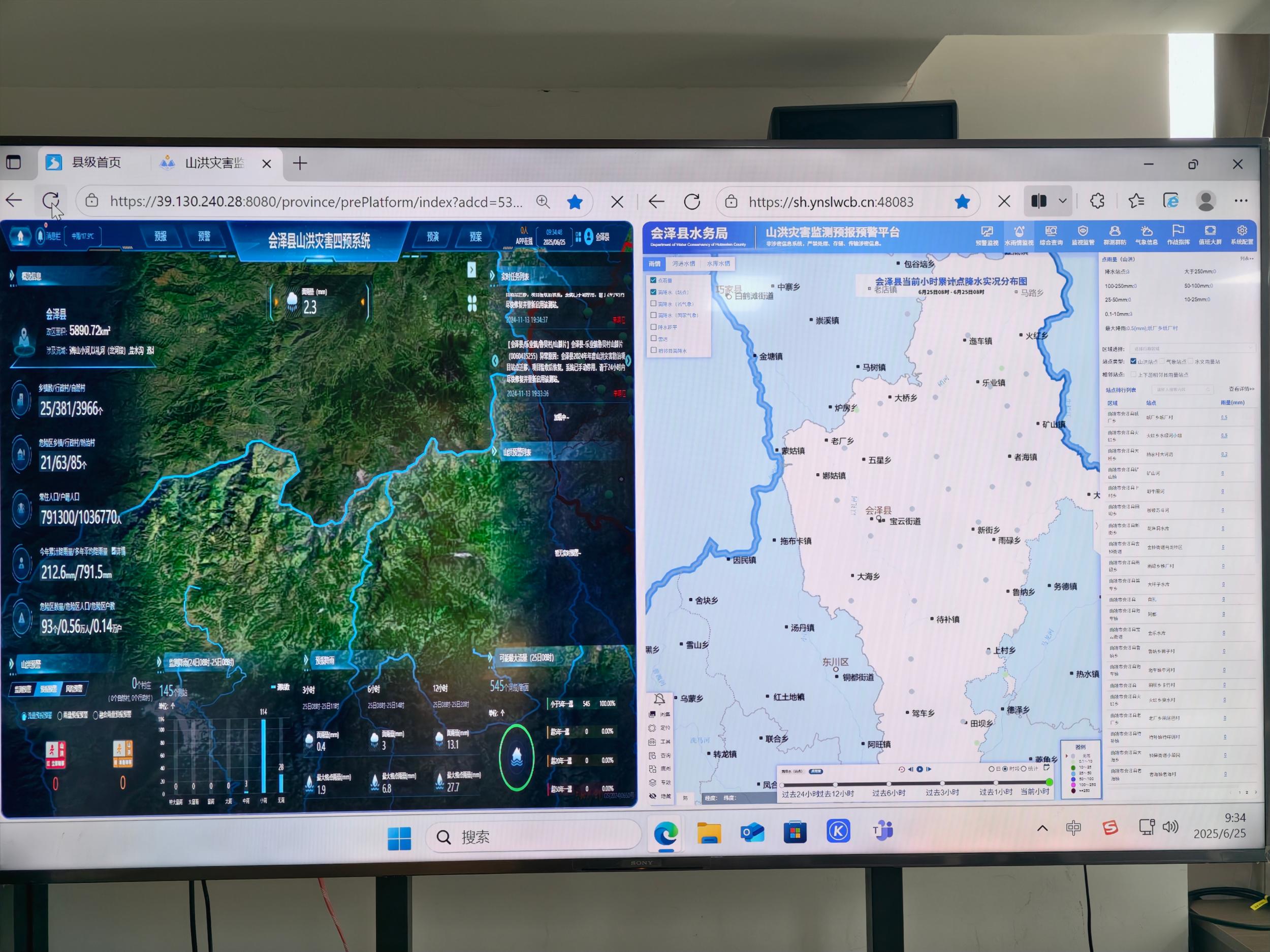Open Microsoft Edge from taskbar
This screenshot has width=1270, height=952.
pyautogui.click(x=665, y=833)
